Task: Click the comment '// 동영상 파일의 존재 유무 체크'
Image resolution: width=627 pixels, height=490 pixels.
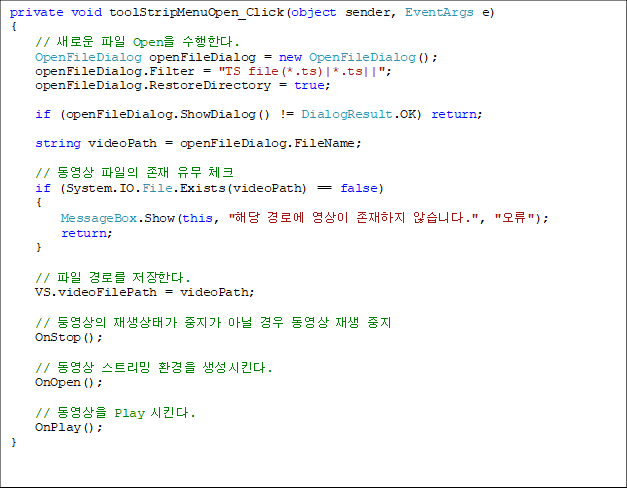Action: tap(134, 172)
